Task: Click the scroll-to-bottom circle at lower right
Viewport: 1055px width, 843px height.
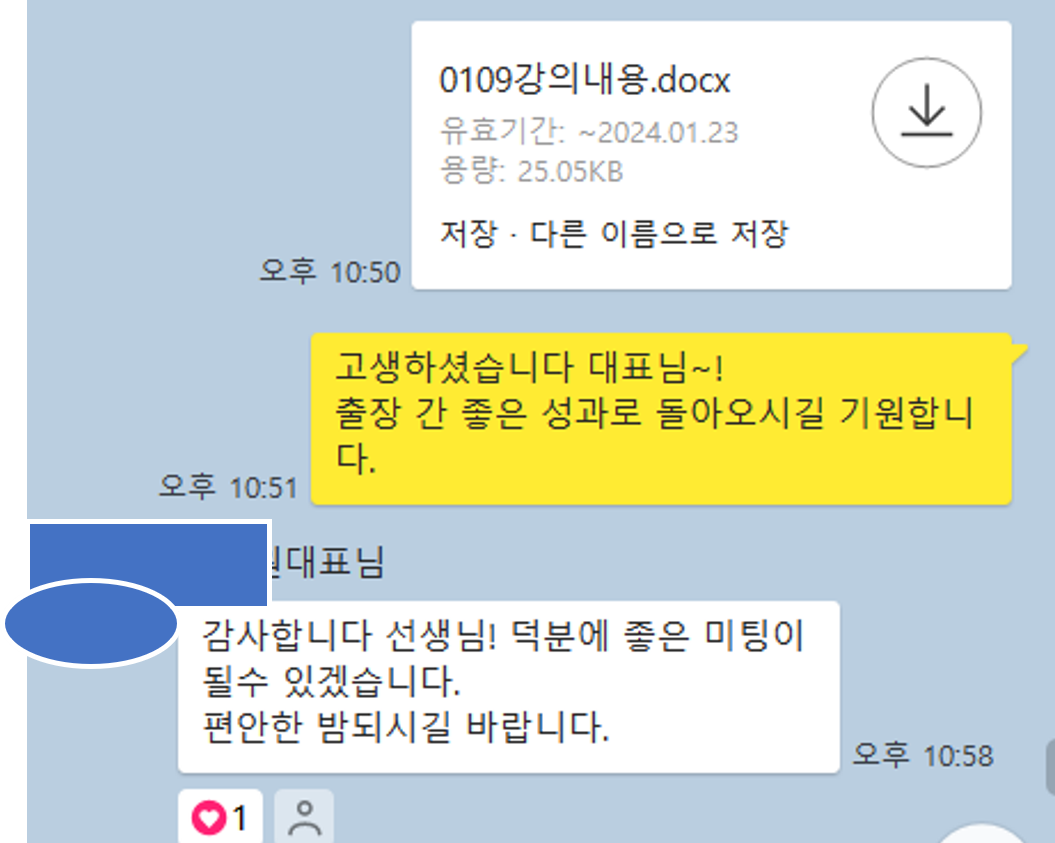Action: (x=984, y=833)
